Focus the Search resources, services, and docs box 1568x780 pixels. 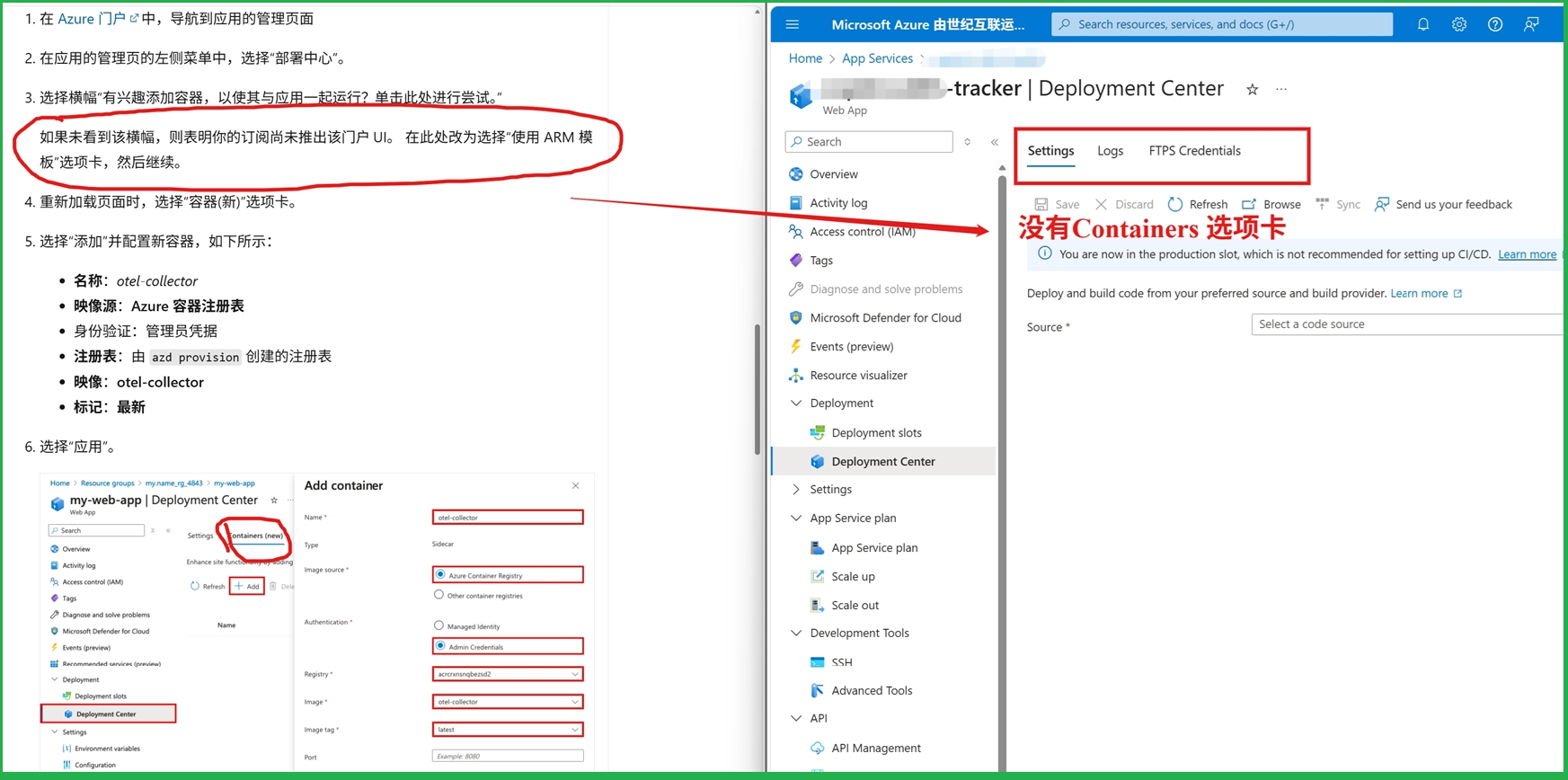point(1222,24)
